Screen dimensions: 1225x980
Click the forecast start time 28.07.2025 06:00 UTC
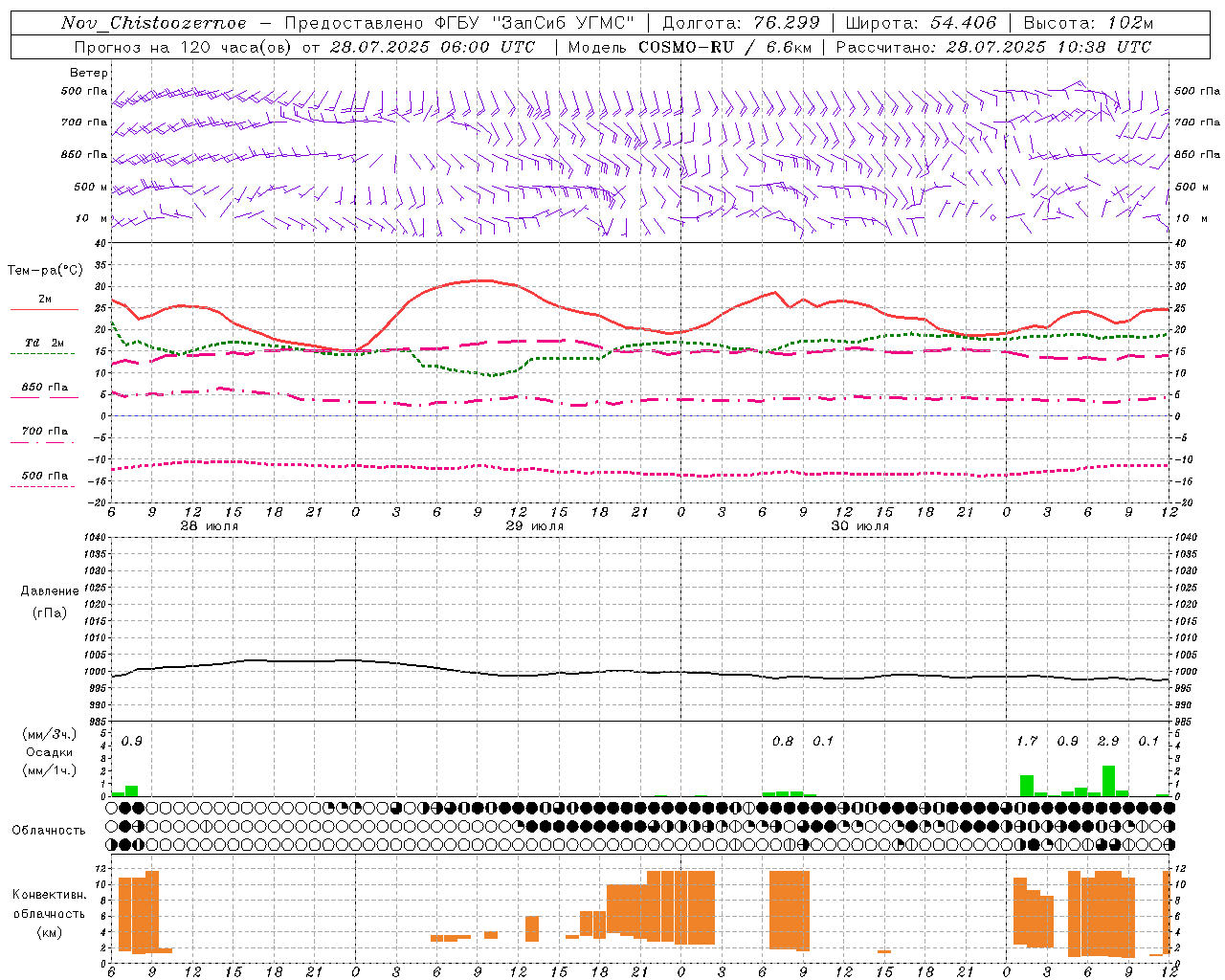coord(432,47)
